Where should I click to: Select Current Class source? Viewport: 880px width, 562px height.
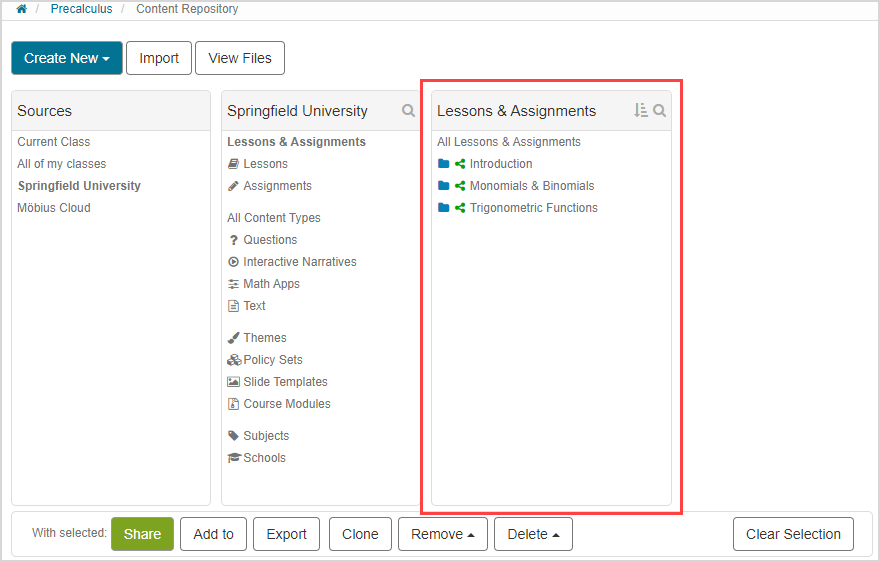click(x=53, y=142)
